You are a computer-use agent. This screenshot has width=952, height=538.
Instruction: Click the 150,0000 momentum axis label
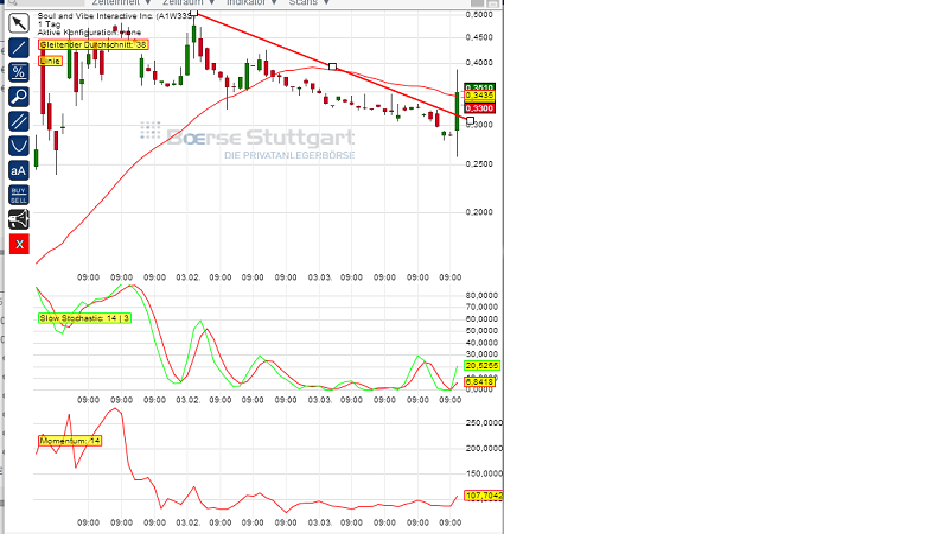tap(484, 474)
